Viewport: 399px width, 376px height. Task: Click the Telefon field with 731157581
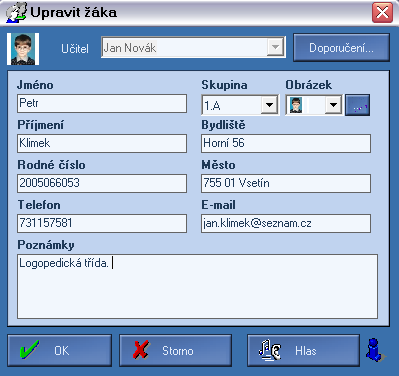(x=102, y=223)
